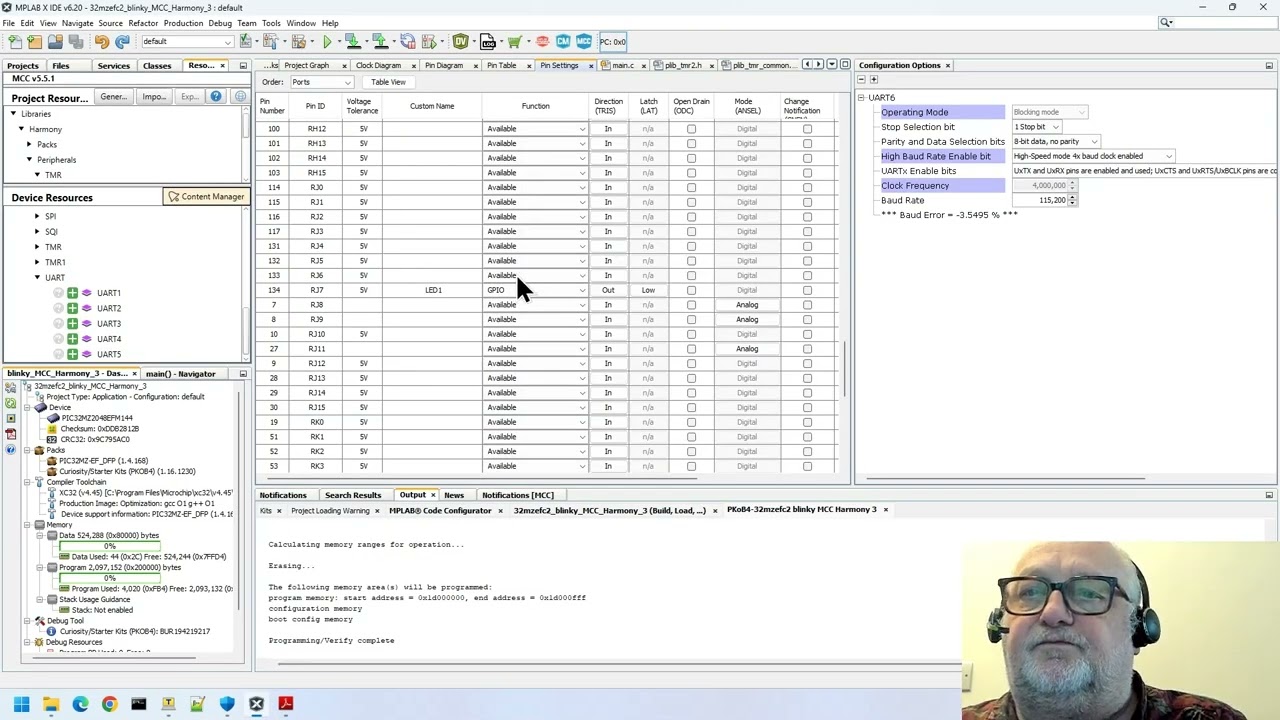Click the LED1 custom name cell
Screen dimensions: 1280x720
tap(432, 290)
